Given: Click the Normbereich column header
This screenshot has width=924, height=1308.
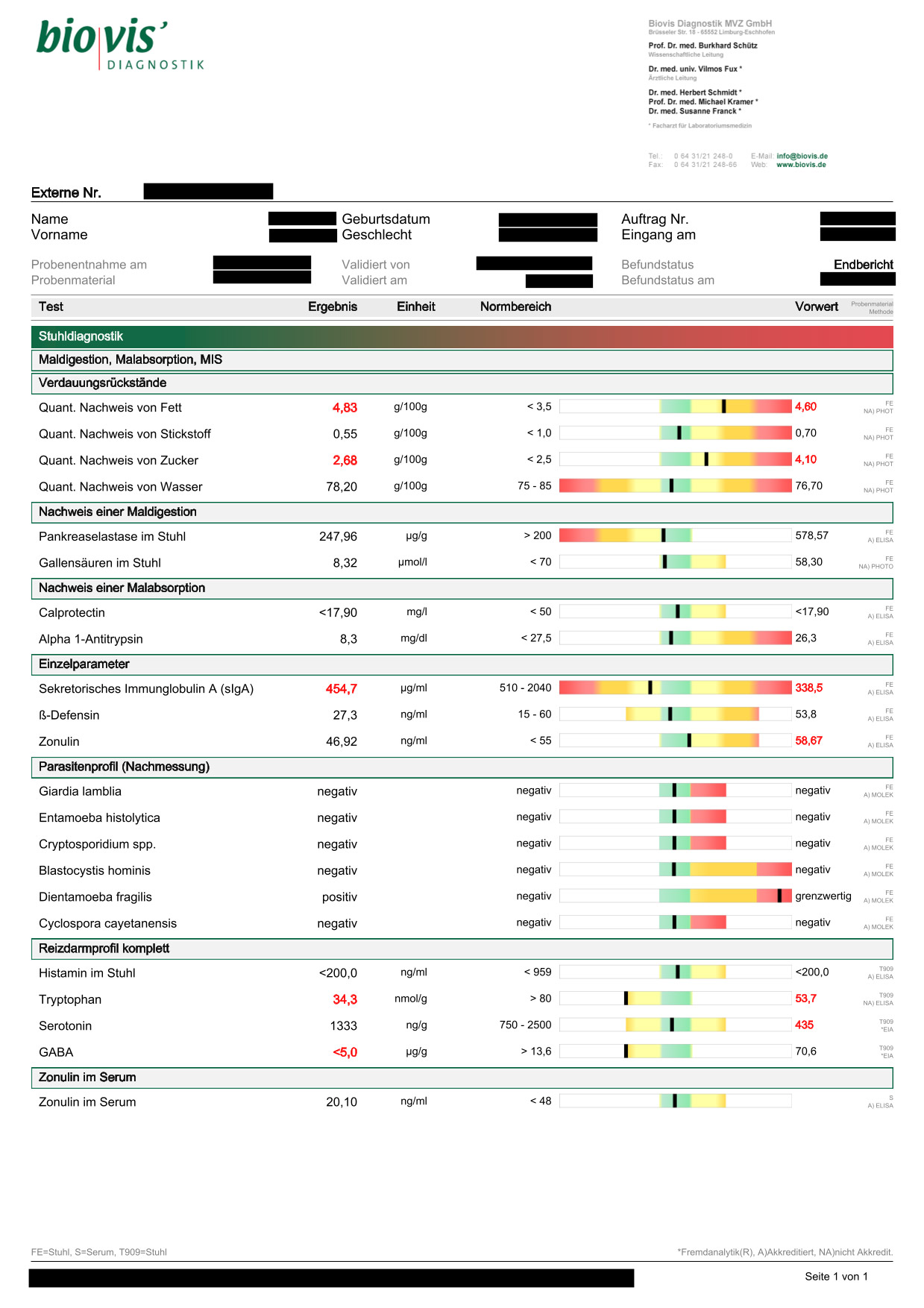Looking at the screenshot, I should coord(515,306).
